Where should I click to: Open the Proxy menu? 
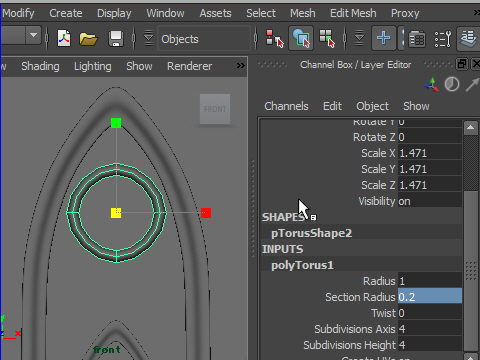(405, 13)
